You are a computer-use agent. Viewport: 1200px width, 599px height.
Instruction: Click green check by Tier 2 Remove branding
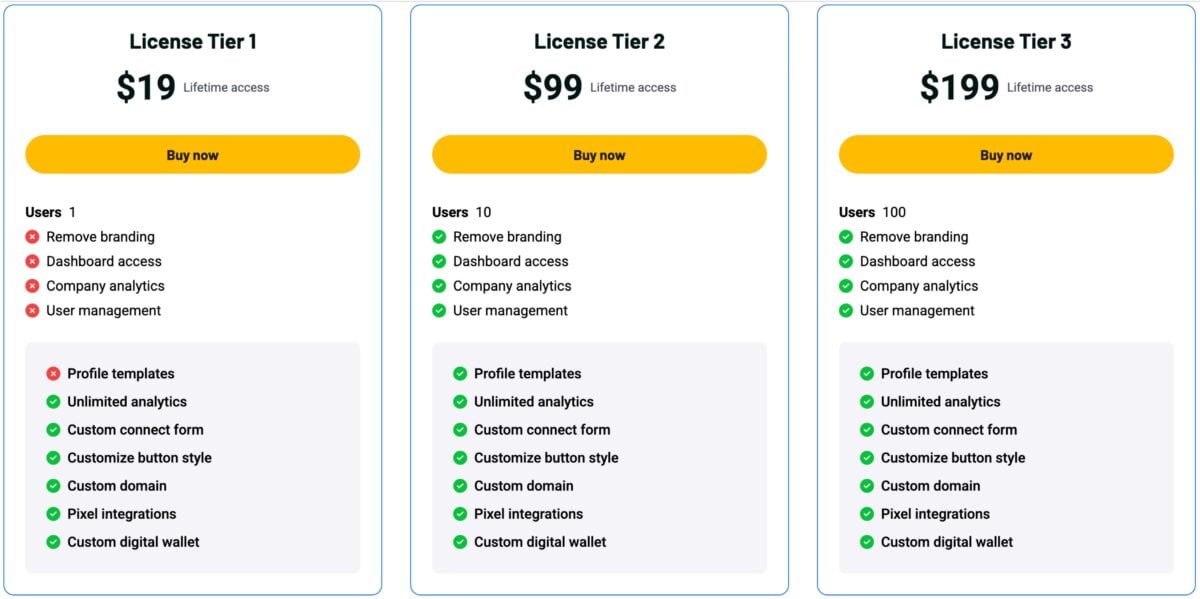pyautogui.click(x=439, y=237)
